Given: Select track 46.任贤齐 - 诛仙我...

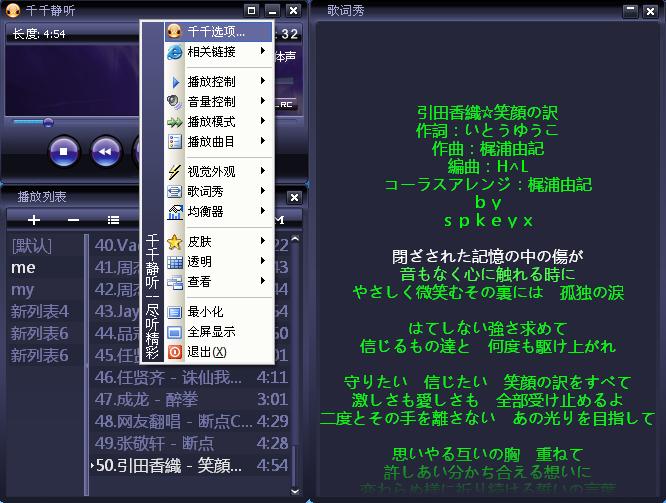Looking at the screenshot, I should pyautogui.click(x=191, y=377).
